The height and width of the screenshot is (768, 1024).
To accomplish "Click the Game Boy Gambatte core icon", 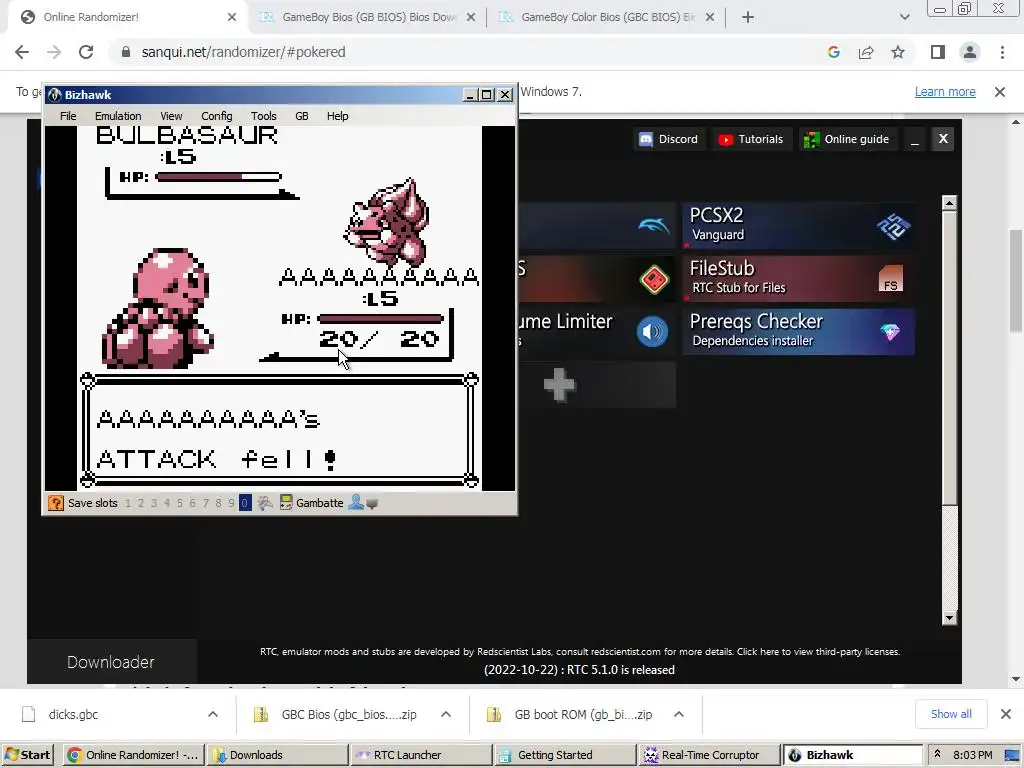I will pos(285,503).
